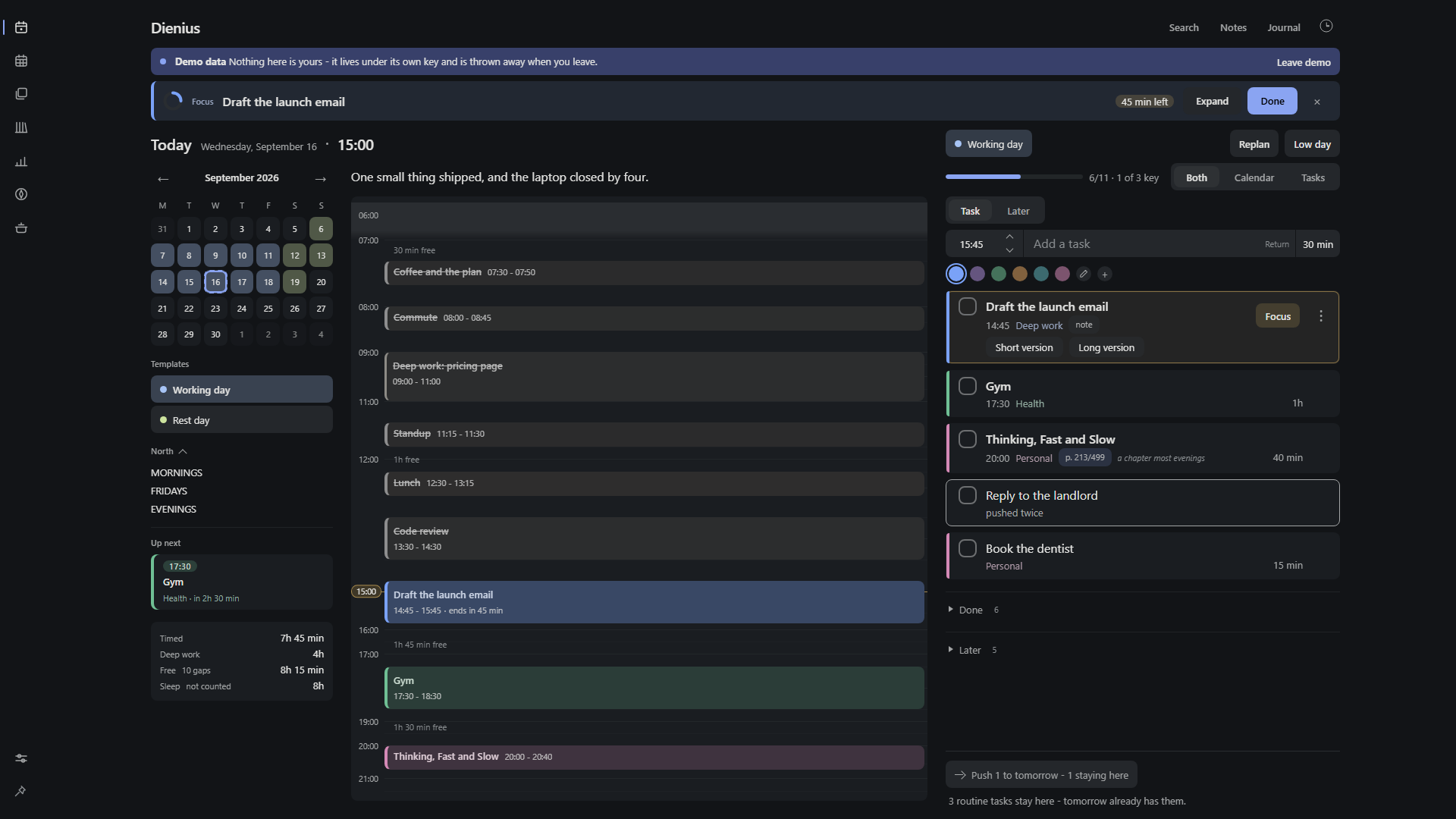Screen dimensions: 1456x819
Task: Open Search in the top bar
Action: [x=1183, y=27]
